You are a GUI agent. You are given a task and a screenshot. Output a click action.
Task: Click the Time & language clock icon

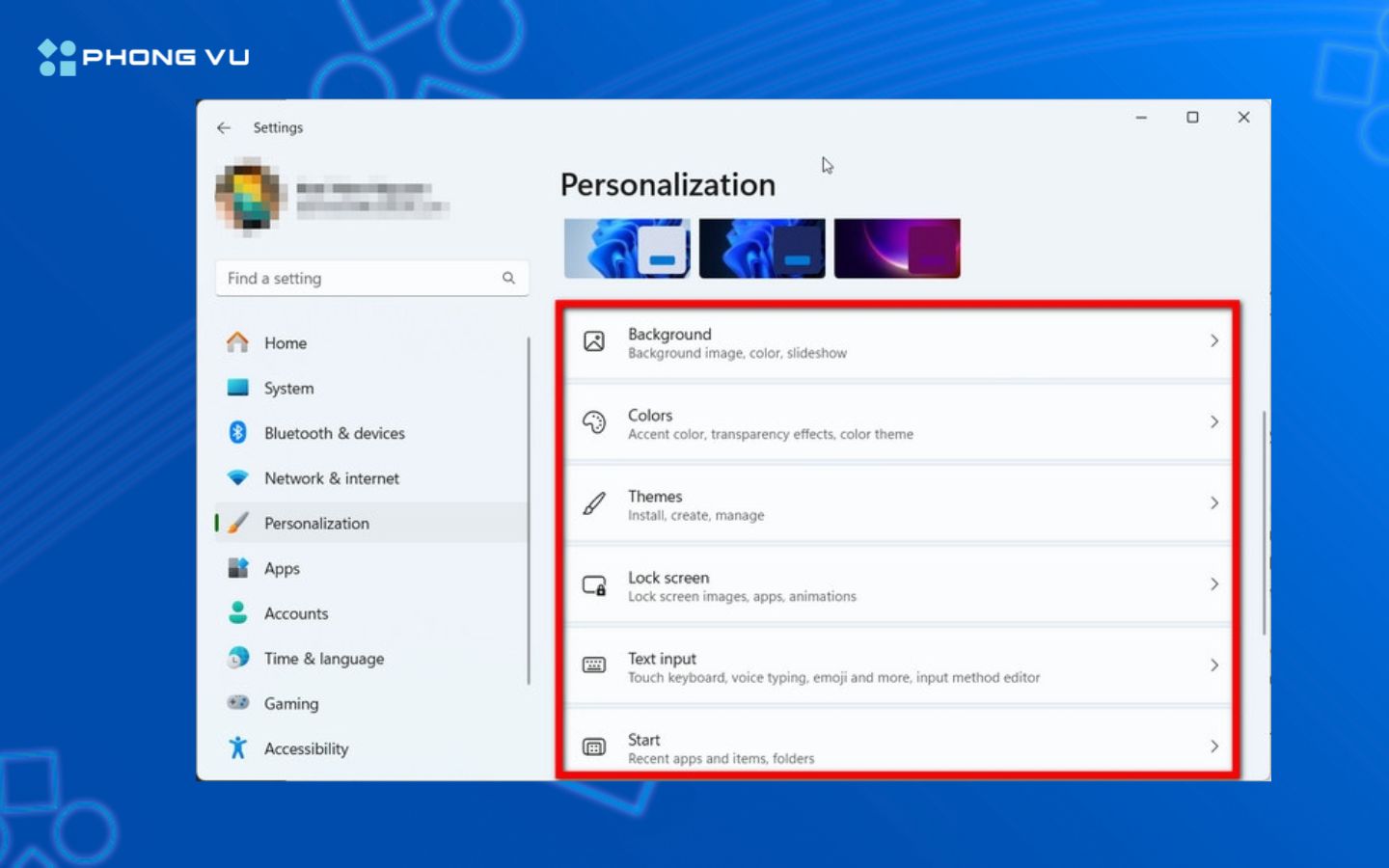(x=239, y=659)
